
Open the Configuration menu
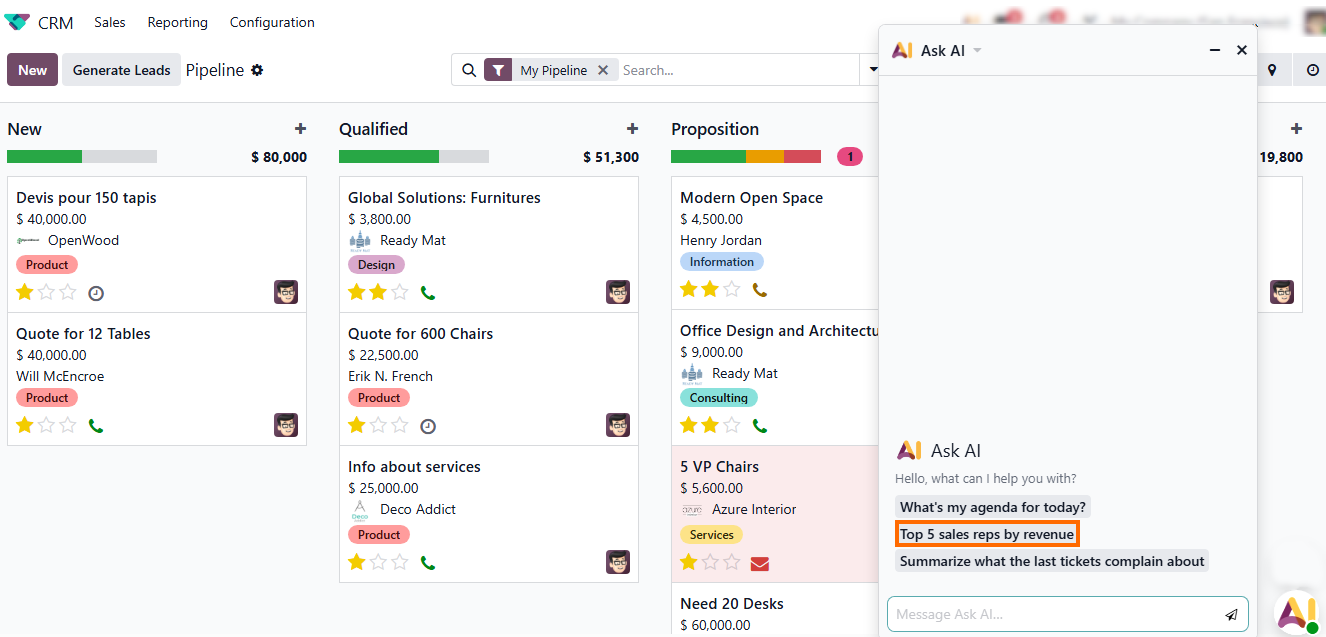click(272, 22)
